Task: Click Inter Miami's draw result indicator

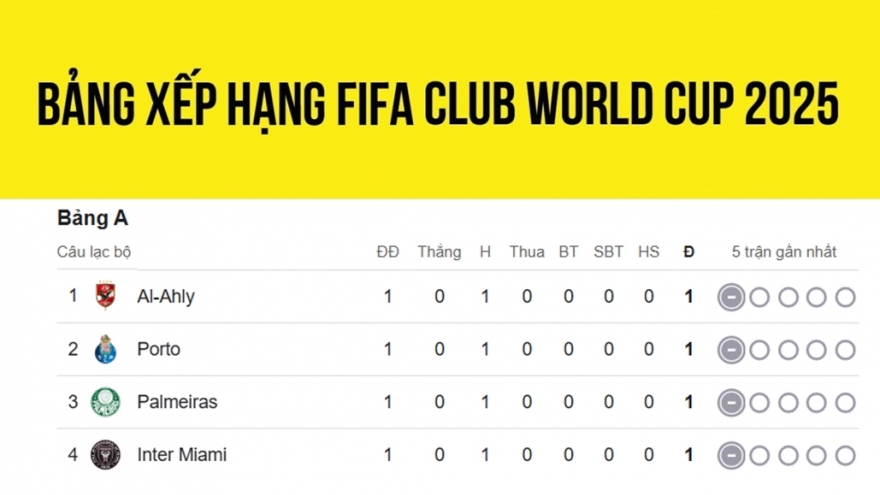Action: point(731,455)
